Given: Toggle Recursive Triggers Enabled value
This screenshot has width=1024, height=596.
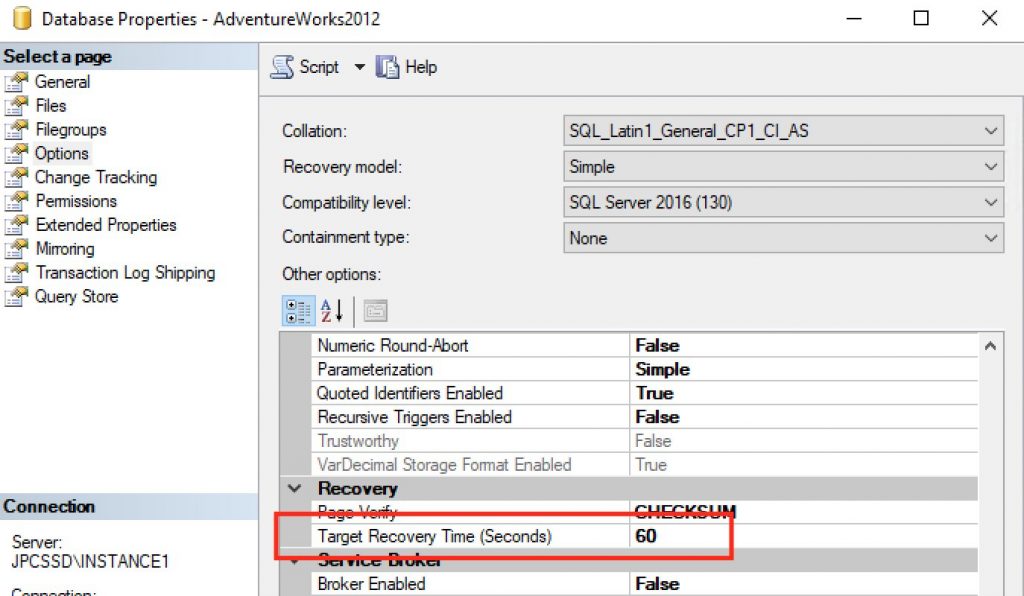Looking at the screenshot, I should coord(700,417).
